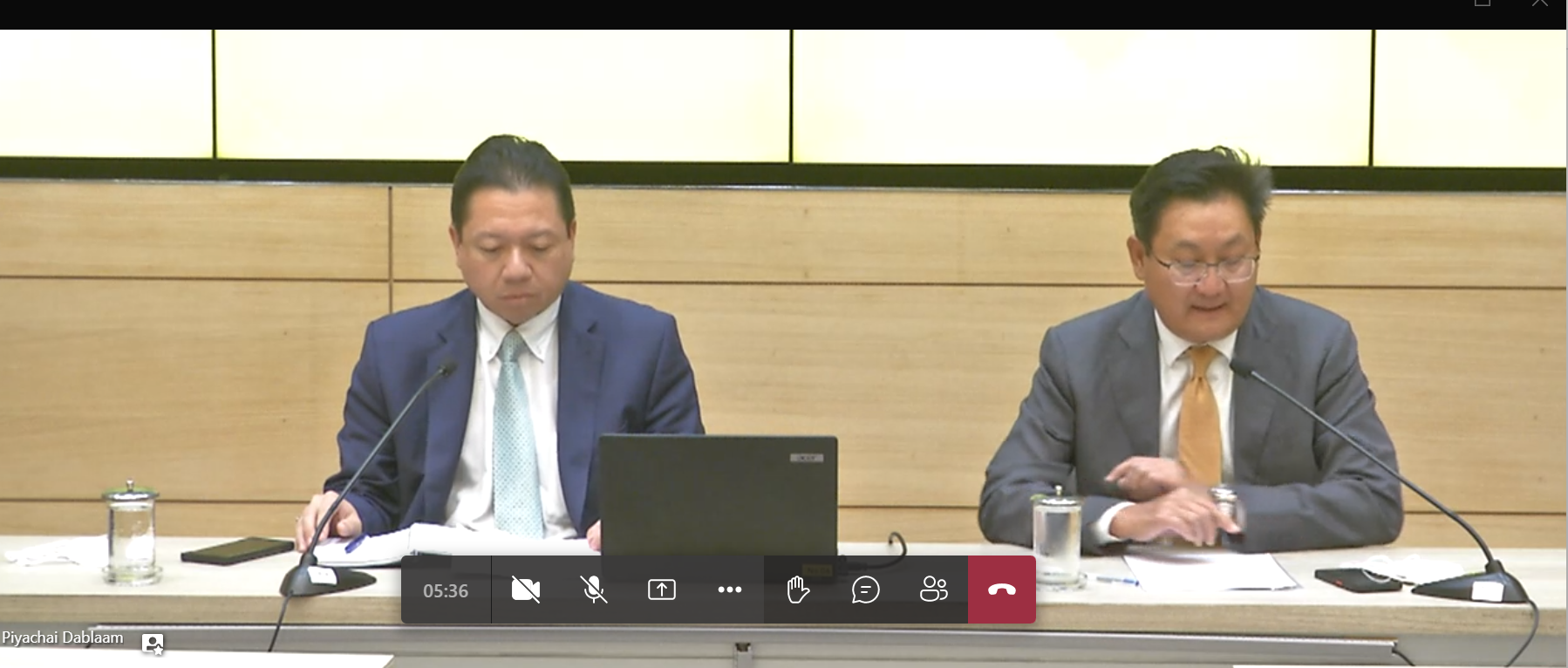Click the 05:36 meeting timer
This screenshot has height=668, width=1568.
(x=446, y=591)
